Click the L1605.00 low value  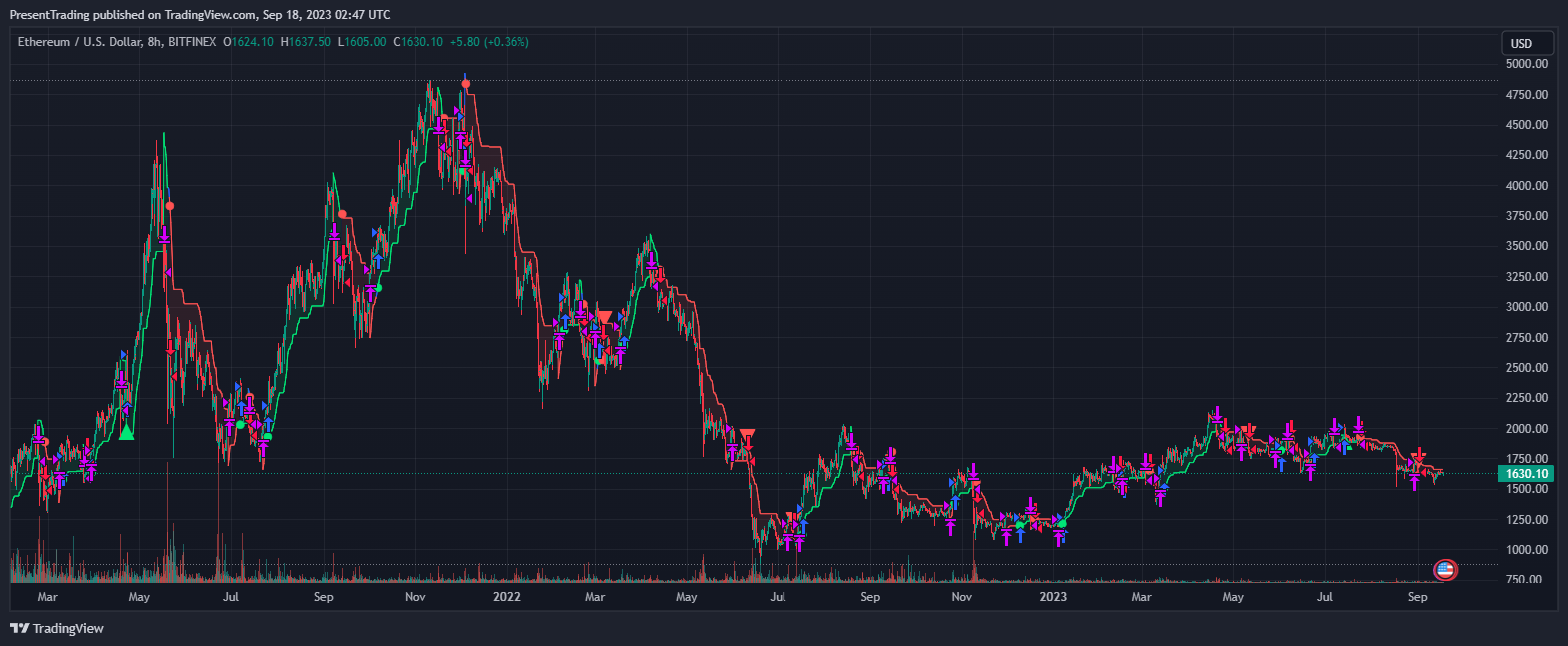point(361,42)
